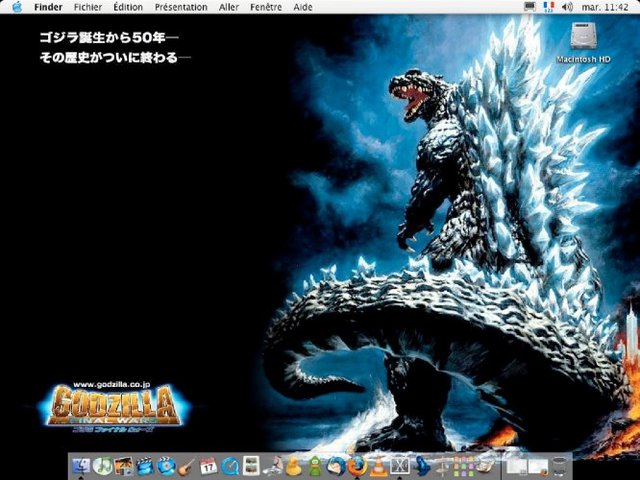Open the Aide menu
Screen dimensions: 640x480
pyautogui.click(x=303, y=7)
